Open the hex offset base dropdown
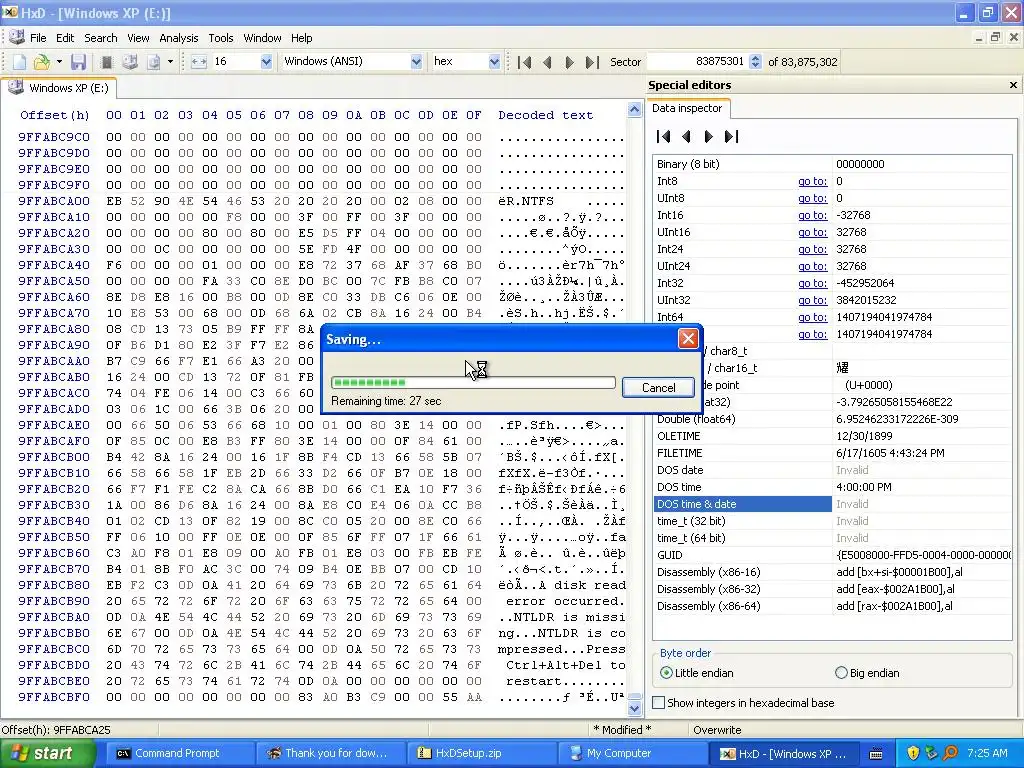Image resolution: width=1024 pixels, height=768 pixels. 494,62
